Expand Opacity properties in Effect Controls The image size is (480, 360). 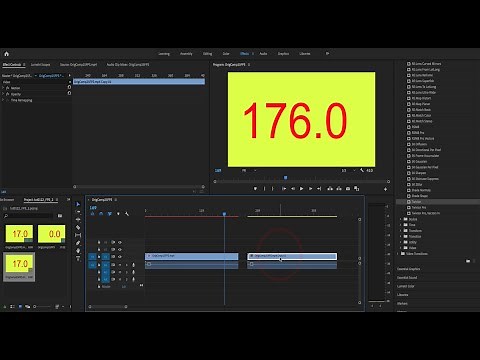pos(3,94)
